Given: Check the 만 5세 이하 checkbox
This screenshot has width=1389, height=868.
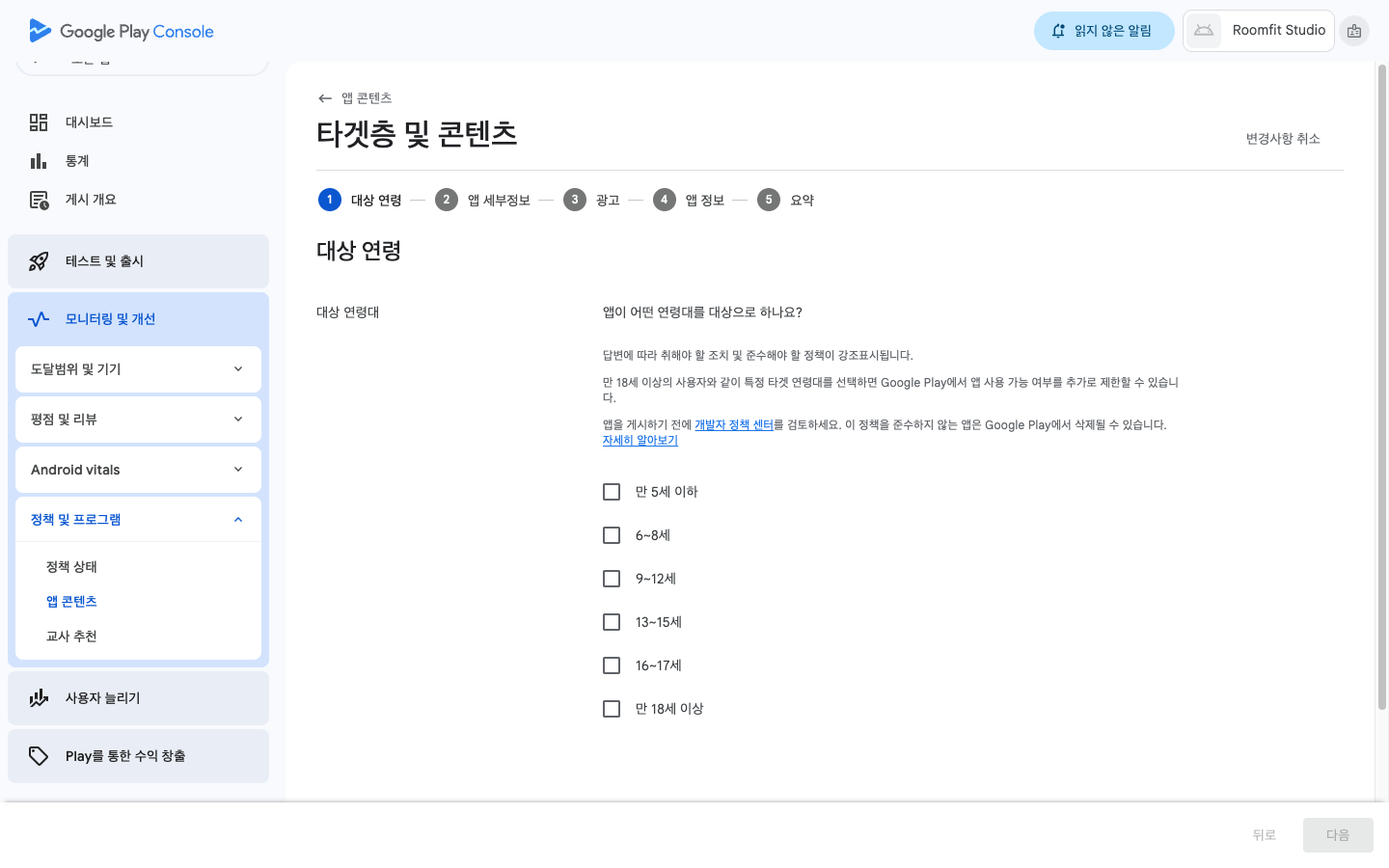Looking at the screenshot, I should (x=612, y=492).
